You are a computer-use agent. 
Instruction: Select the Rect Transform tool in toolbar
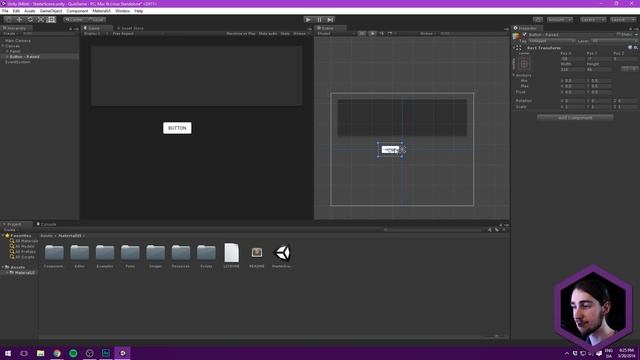tap(51, 20)
